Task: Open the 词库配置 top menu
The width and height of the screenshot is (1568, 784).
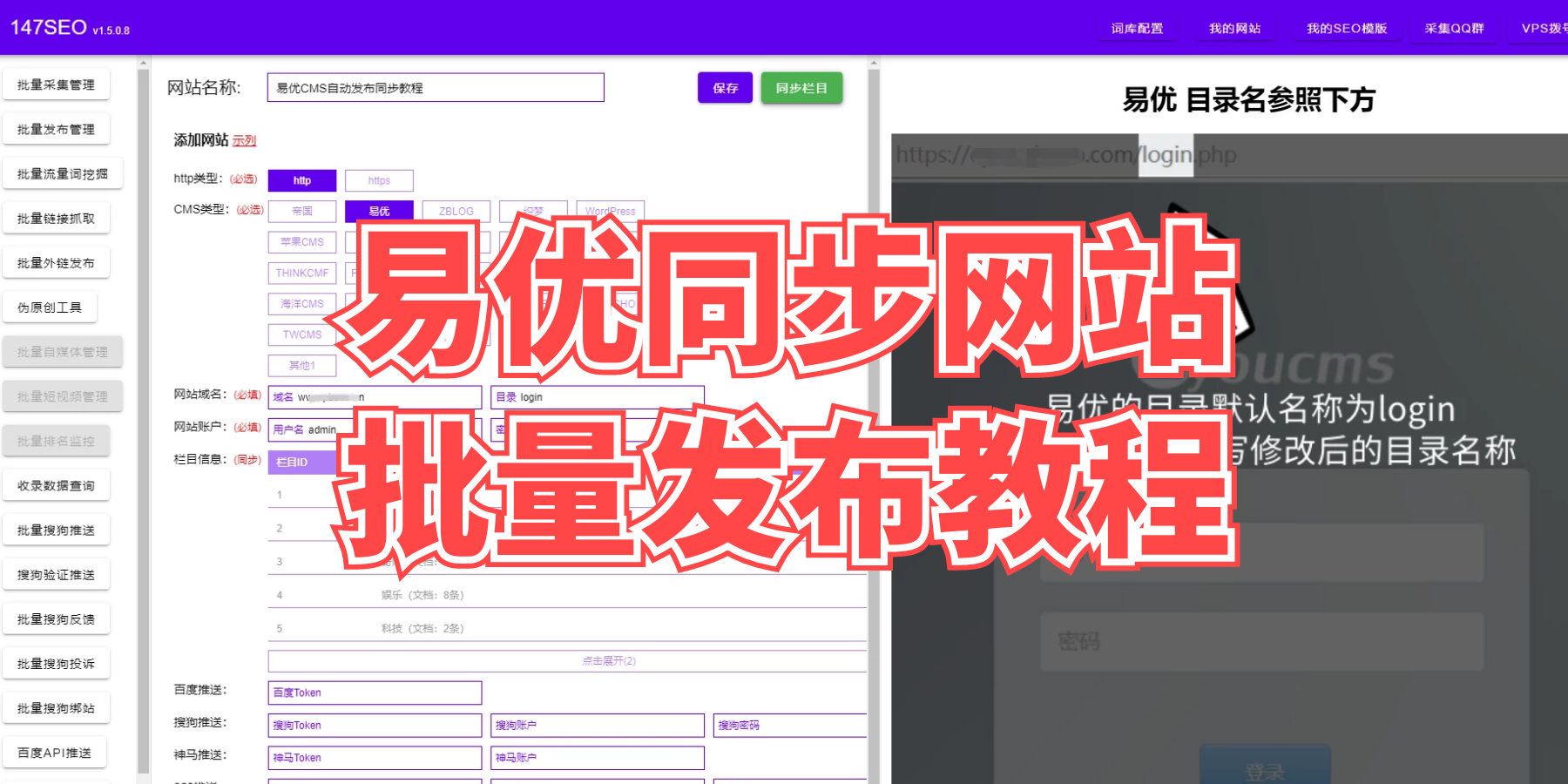Action: 1137,29
